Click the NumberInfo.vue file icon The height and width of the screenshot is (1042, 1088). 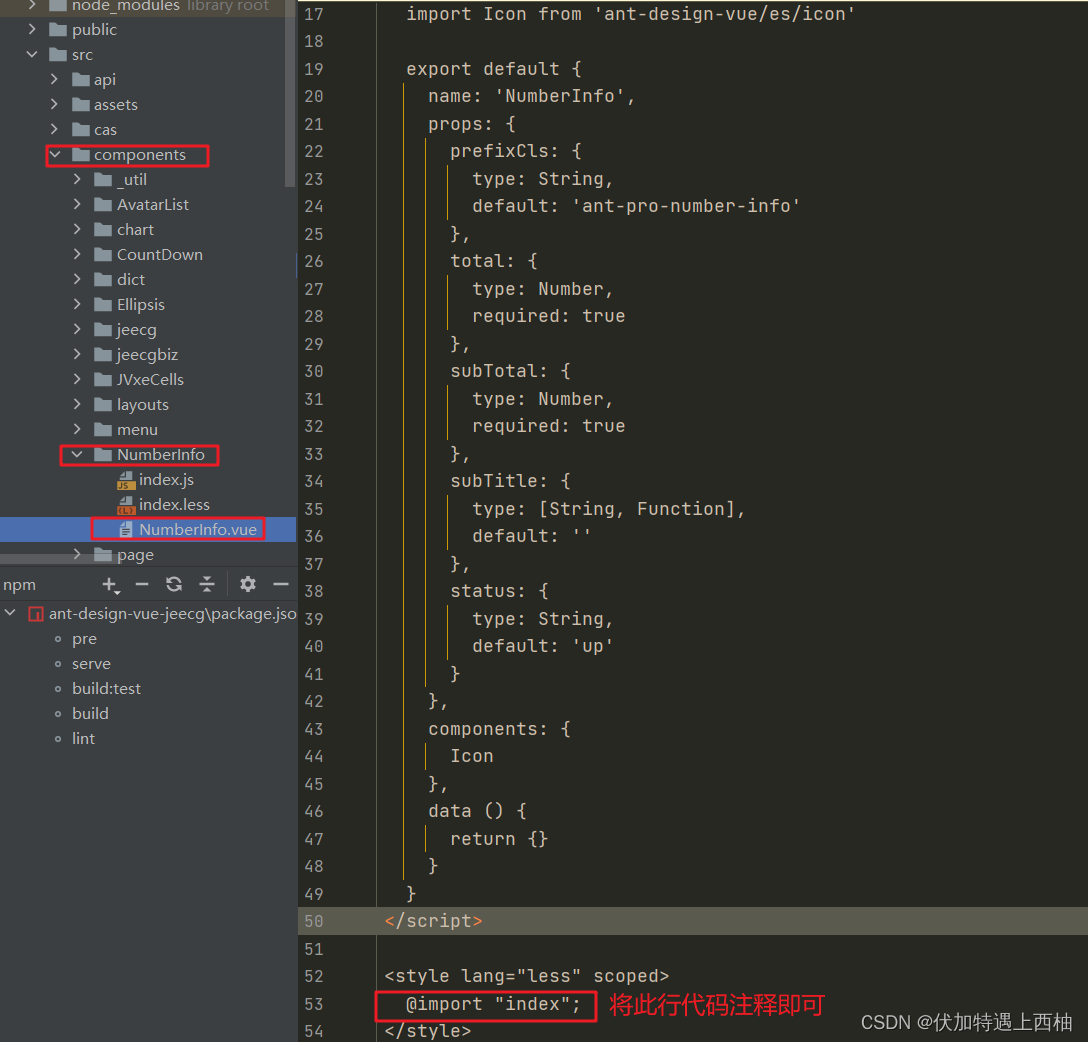126,530
